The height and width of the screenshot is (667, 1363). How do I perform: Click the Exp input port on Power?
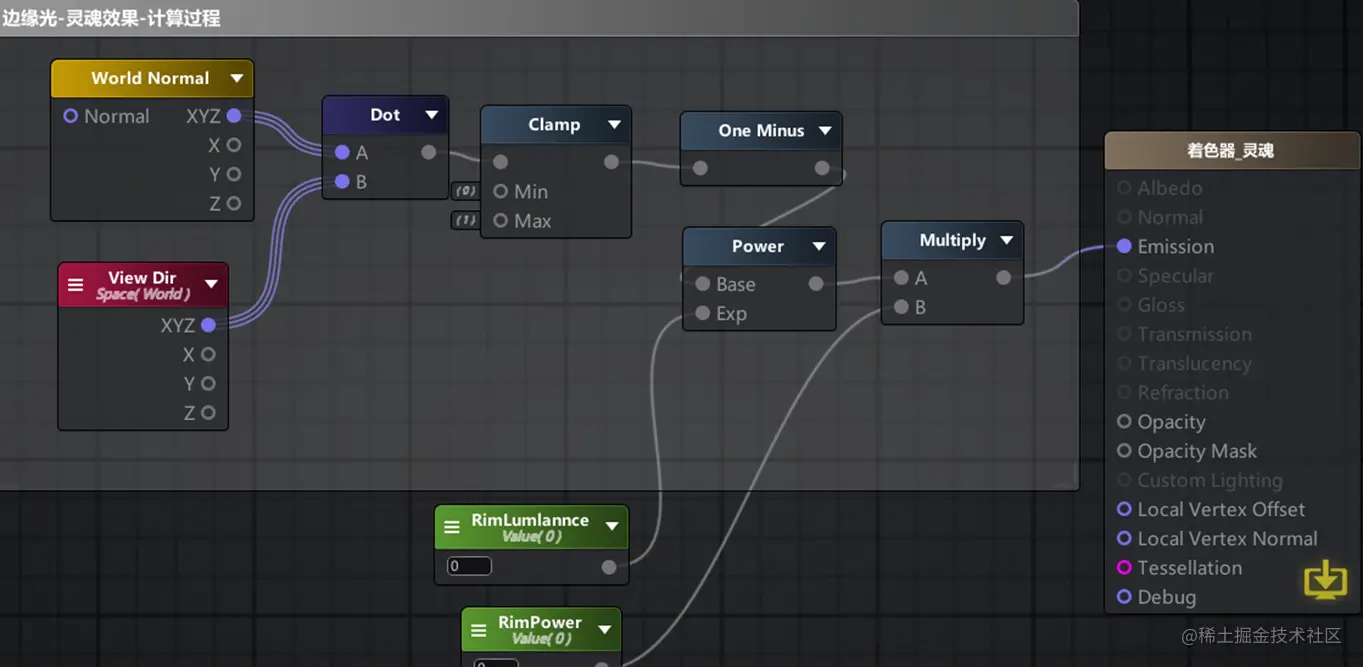[x=702, y=313]
